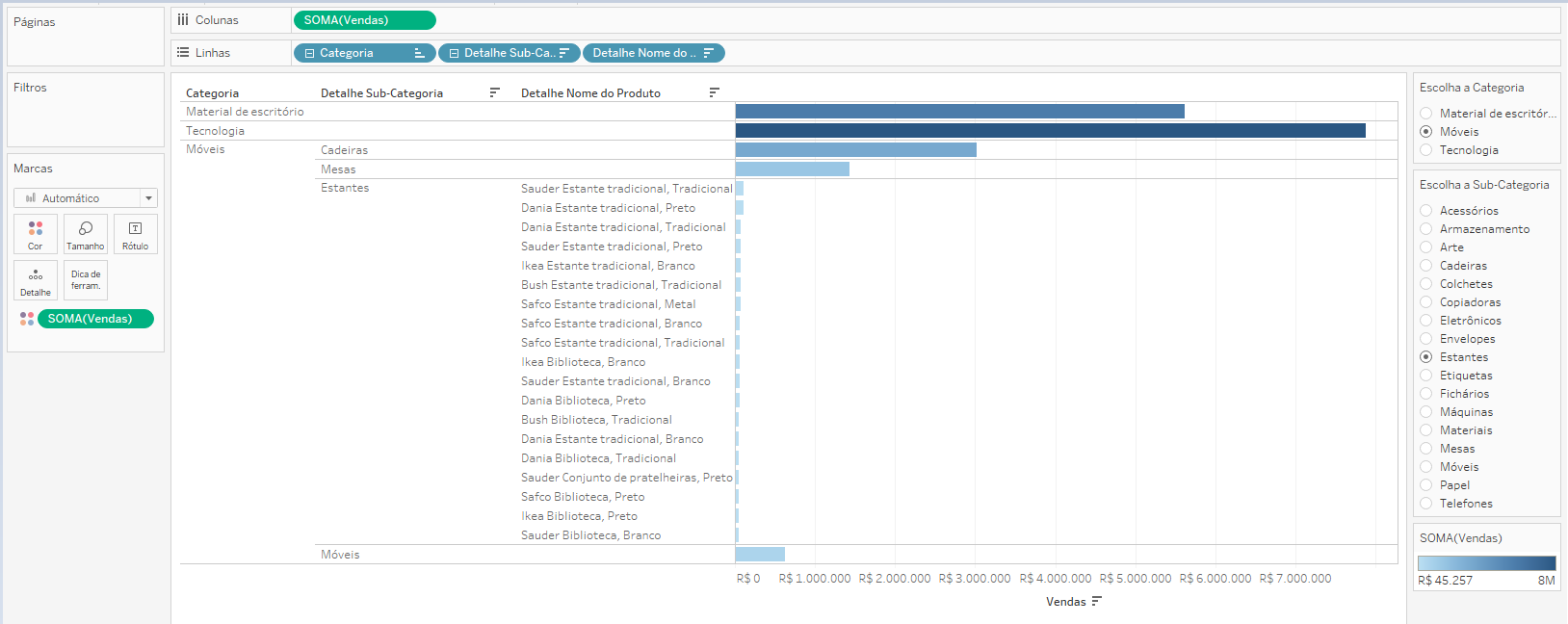Screen dimensions: 1568x624
Task: Click 'Bush Biblioteca, Tradicional' row
Action: coord(596,420)
